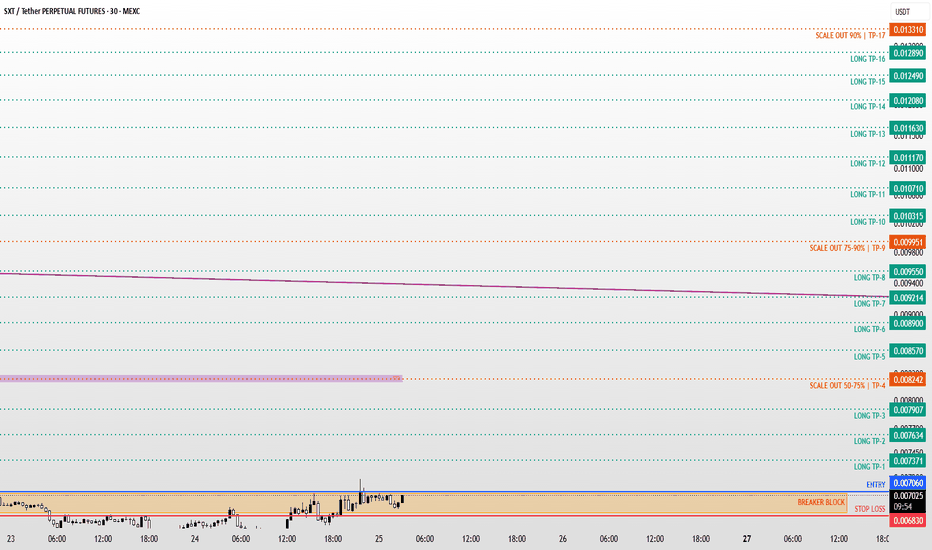This screenshot has height=550, width=932.
Task: Select the LONG TP-6 label
Action: point(870,329)
